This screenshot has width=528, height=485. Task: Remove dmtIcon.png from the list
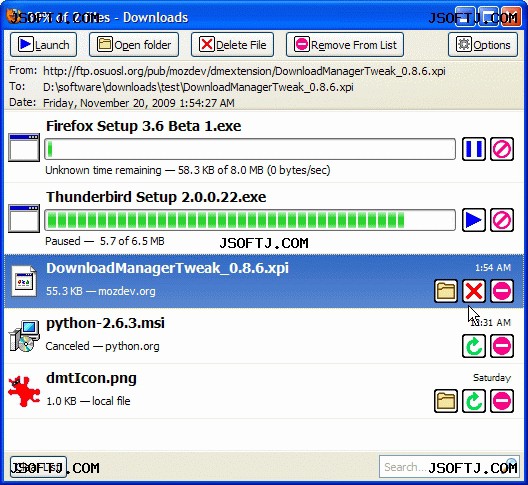[502, 401]
